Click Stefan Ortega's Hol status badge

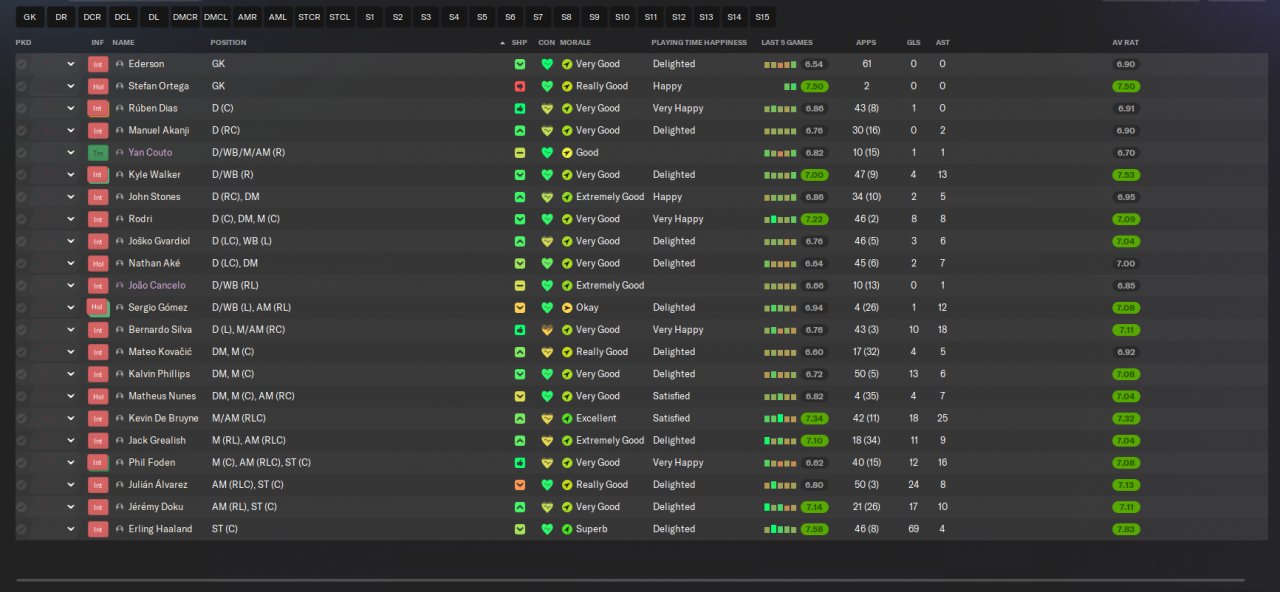click(x=98, y=86)
